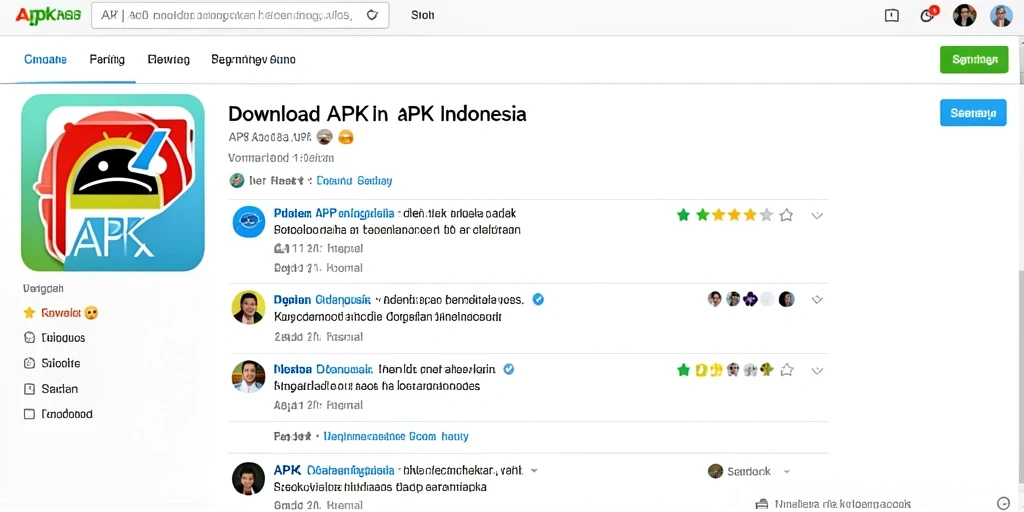Click the APK reviewer avatar at bottom
Image resolution: width=1024 pixels, height=512 pixels.
point(249,479)
